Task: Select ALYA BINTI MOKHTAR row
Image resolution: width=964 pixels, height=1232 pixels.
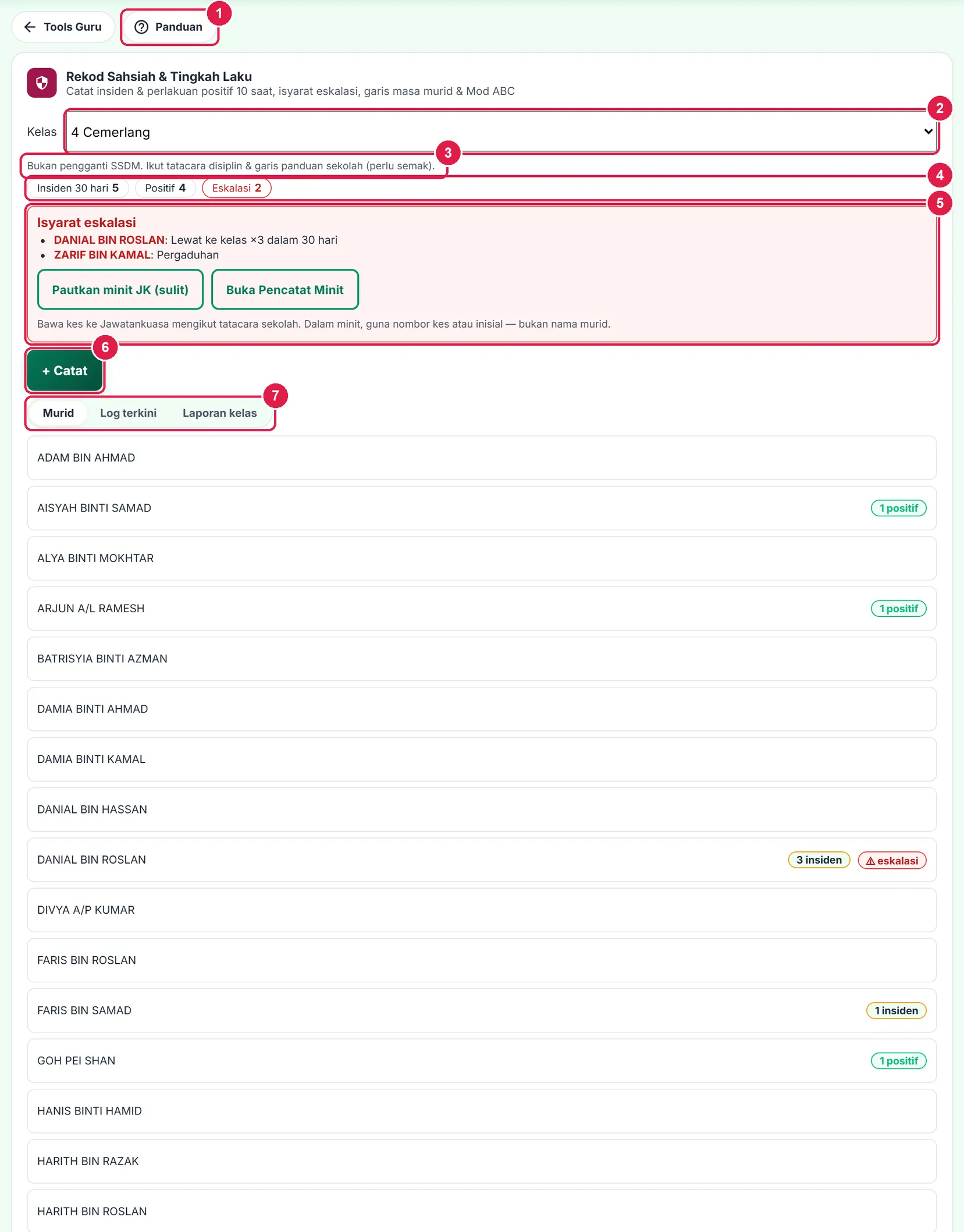Action: [482, 559]
